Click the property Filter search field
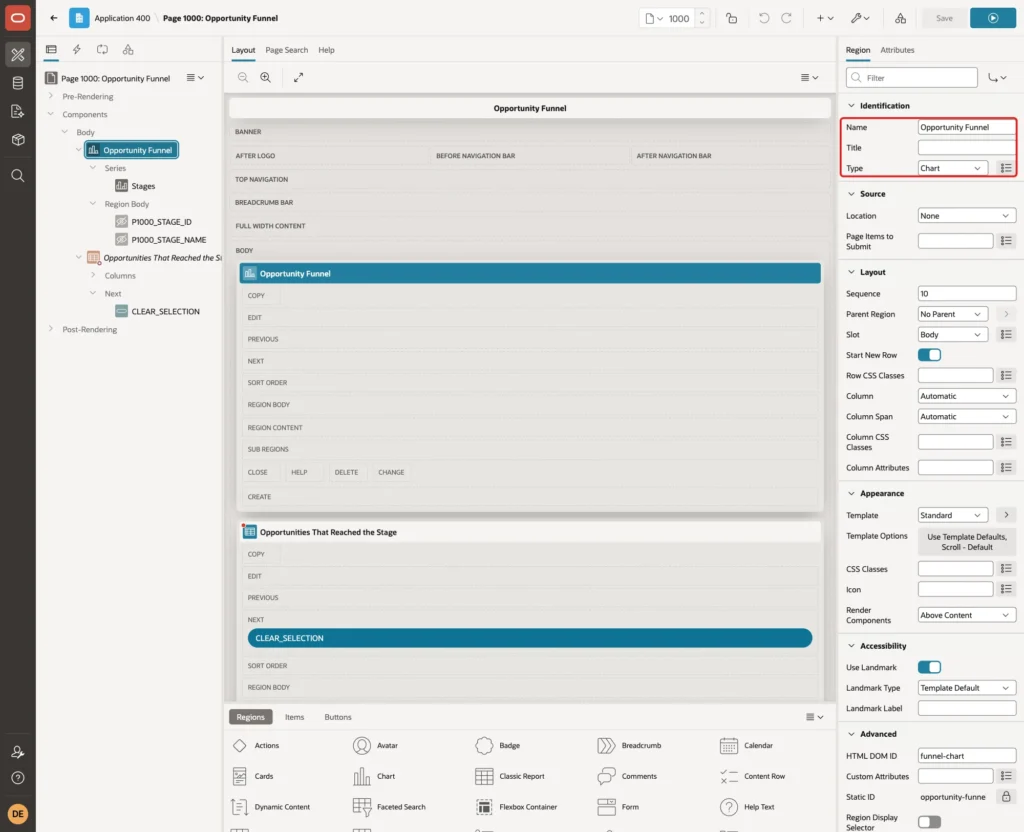The height and width of the screenshot is (832, 1024). (x=912, y=78)
